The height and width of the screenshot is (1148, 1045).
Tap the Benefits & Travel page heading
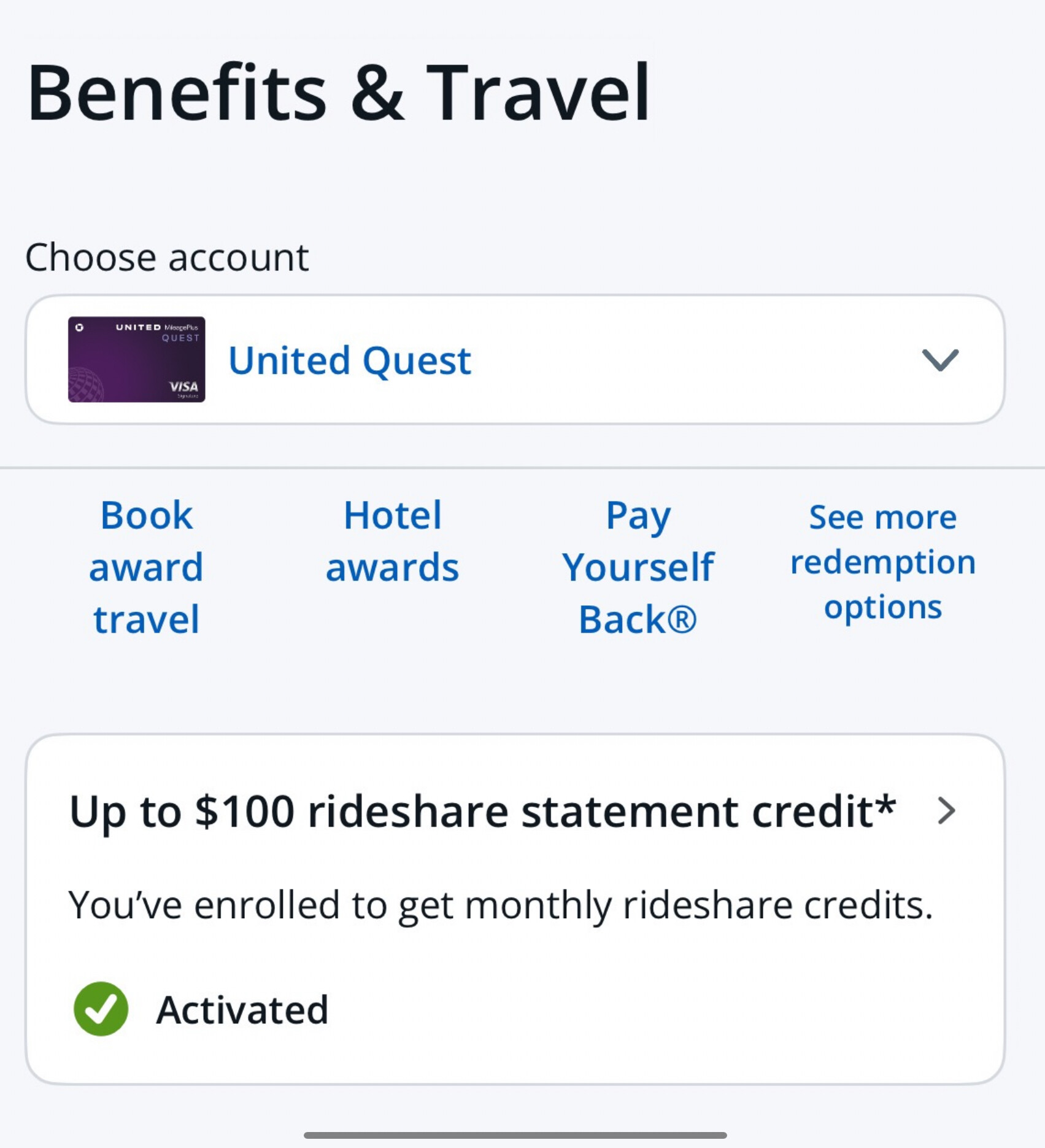(338, 93)
